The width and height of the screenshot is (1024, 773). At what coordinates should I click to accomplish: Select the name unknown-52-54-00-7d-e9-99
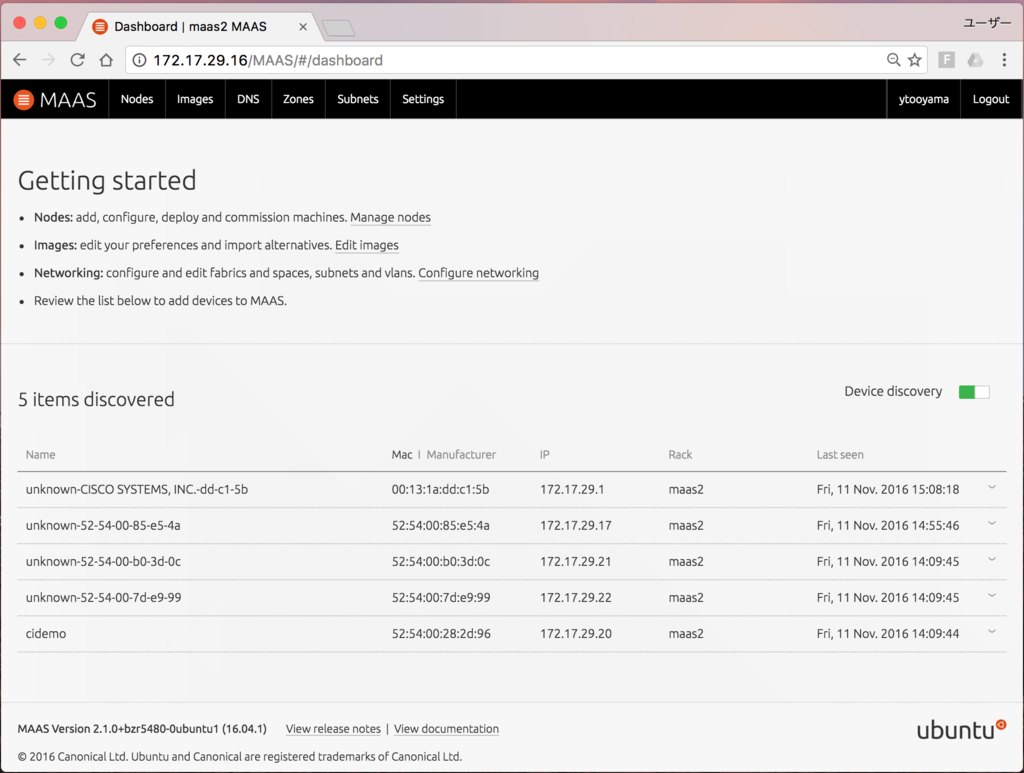point(103,597)
